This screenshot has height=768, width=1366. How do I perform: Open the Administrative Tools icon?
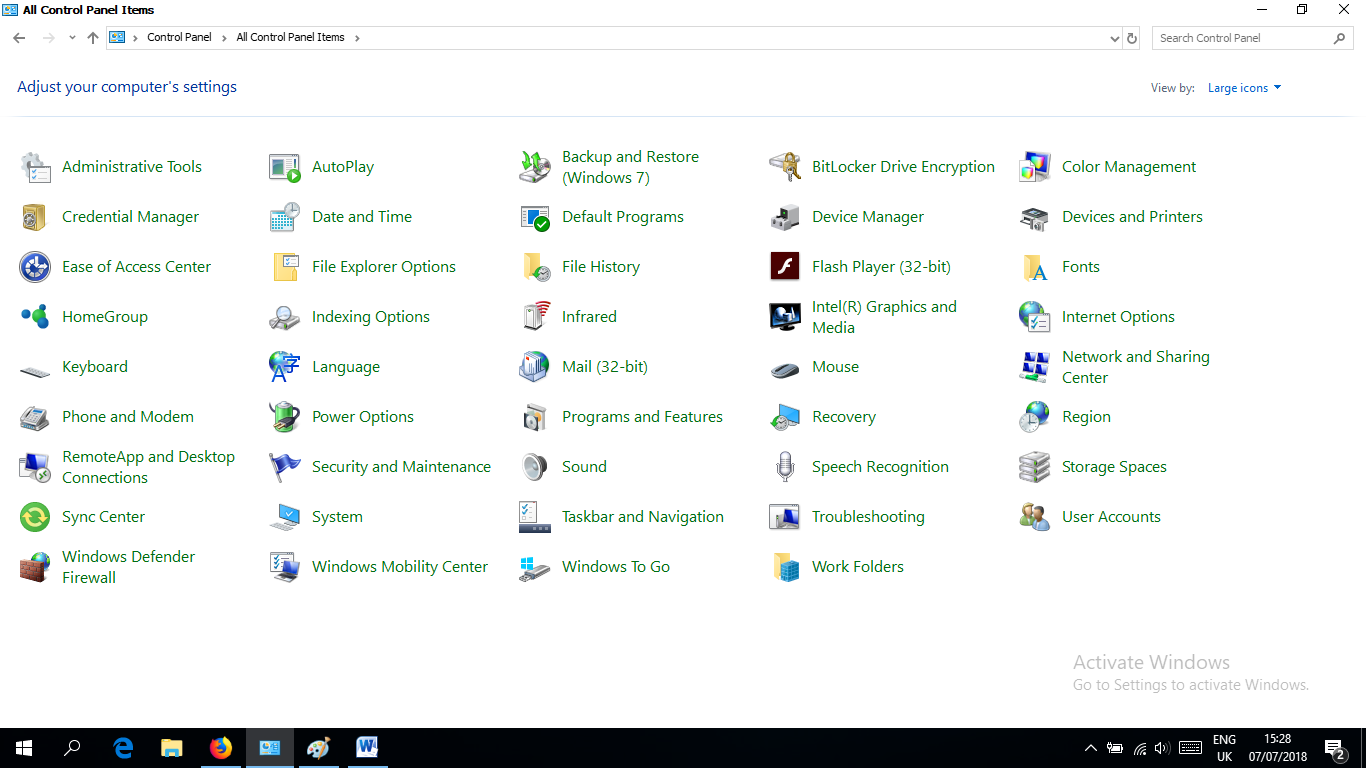click(x=35, y=167)
